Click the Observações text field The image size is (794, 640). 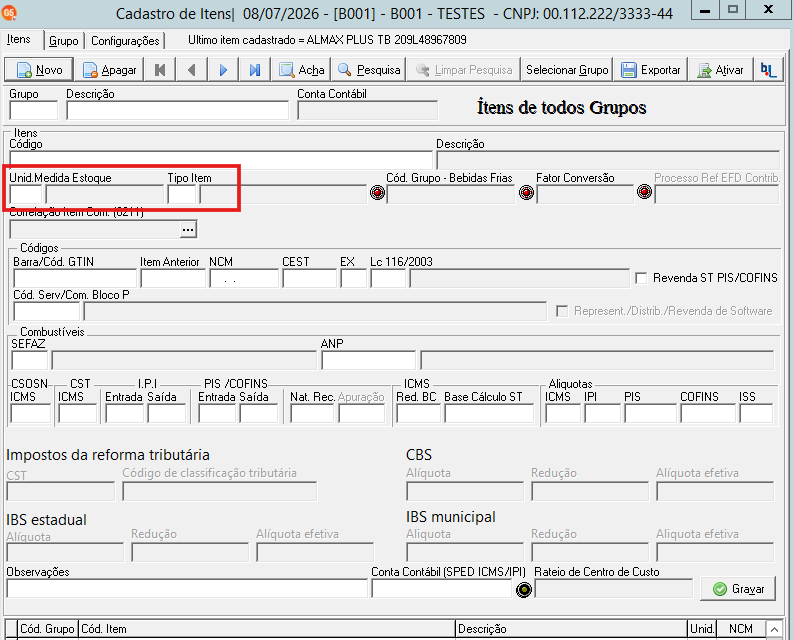click(187, 589)
